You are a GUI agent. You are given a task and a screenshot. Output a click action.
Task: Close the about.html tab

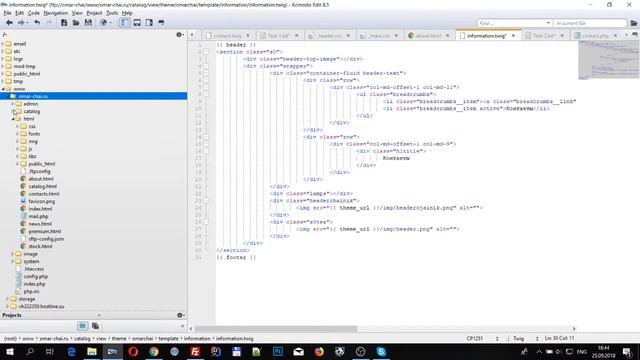tap(447, 36)
